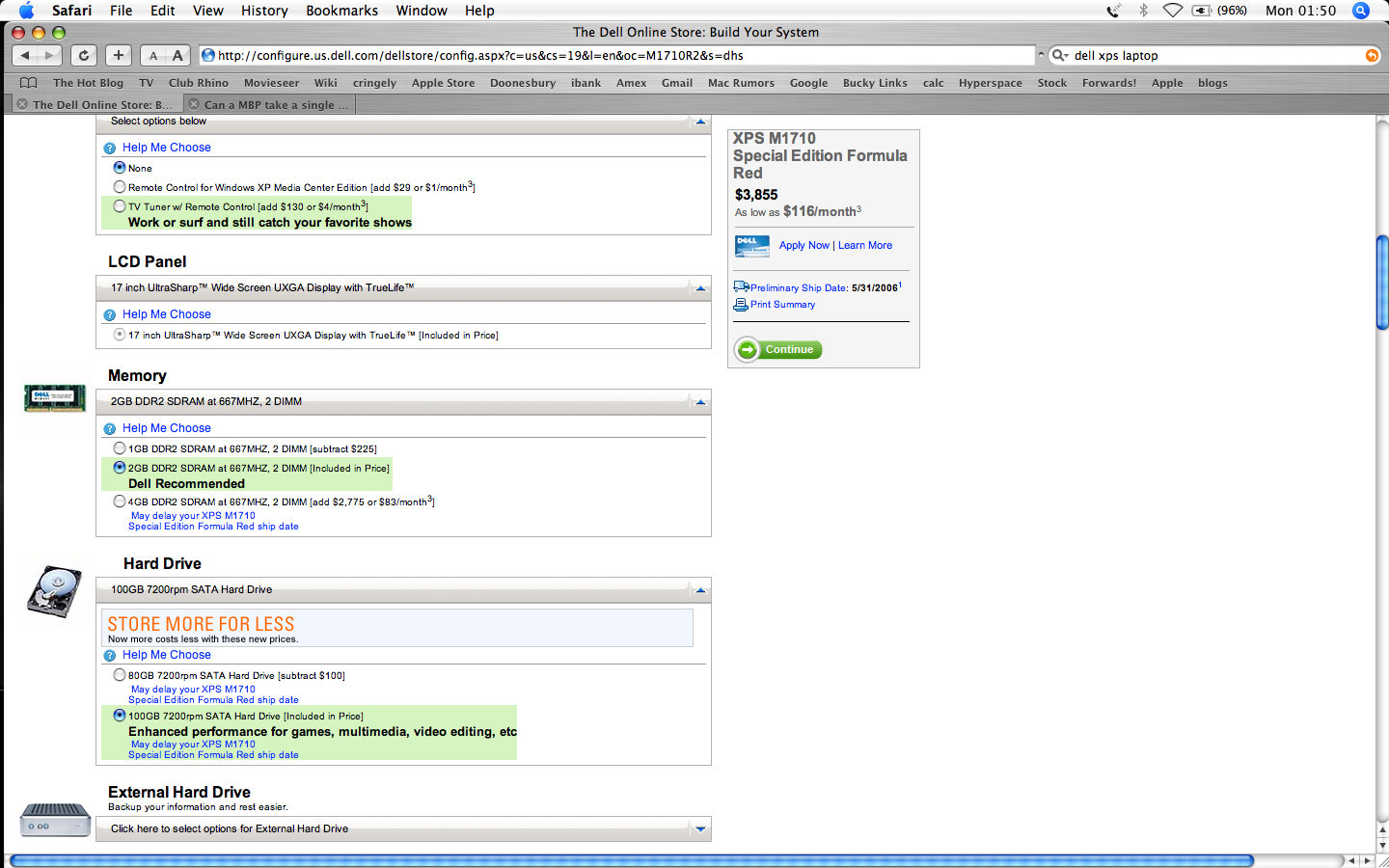The height and width of the screenshot is (868, 1389).
Task: Click the printer icon beside Print Summary
Action: coord(741,305)
